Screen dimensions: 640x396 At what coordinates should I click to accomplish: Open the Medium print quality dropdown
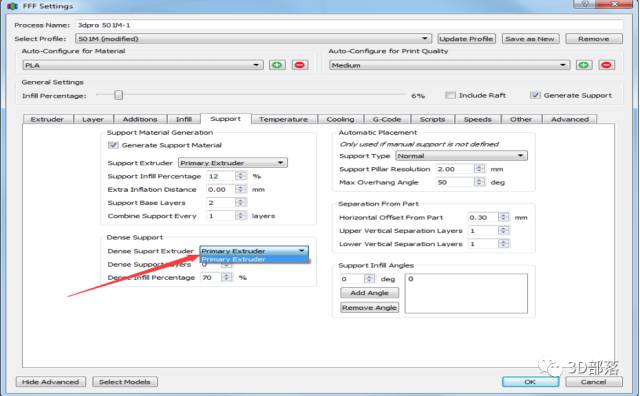tap(449, 65)
